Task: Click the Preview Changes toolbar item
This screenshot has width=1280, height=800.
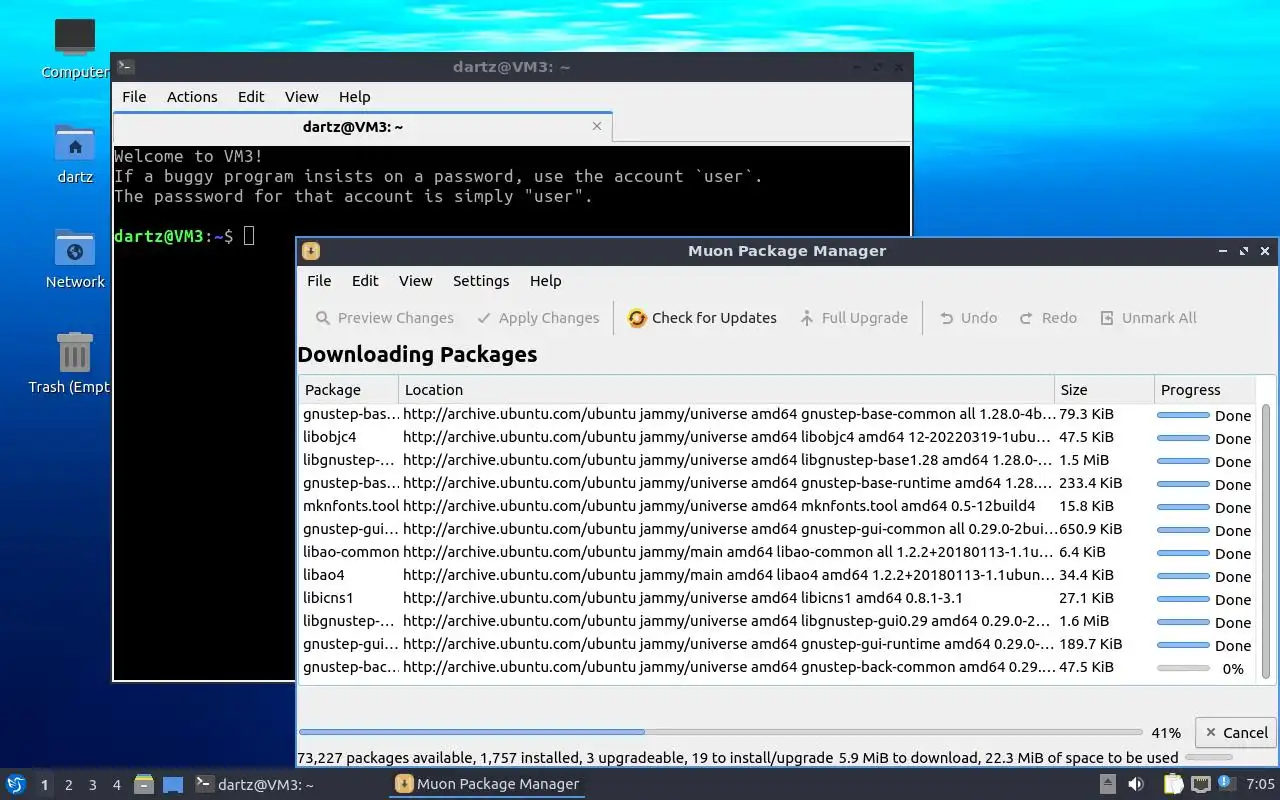Action: click(x=385, y=318)
